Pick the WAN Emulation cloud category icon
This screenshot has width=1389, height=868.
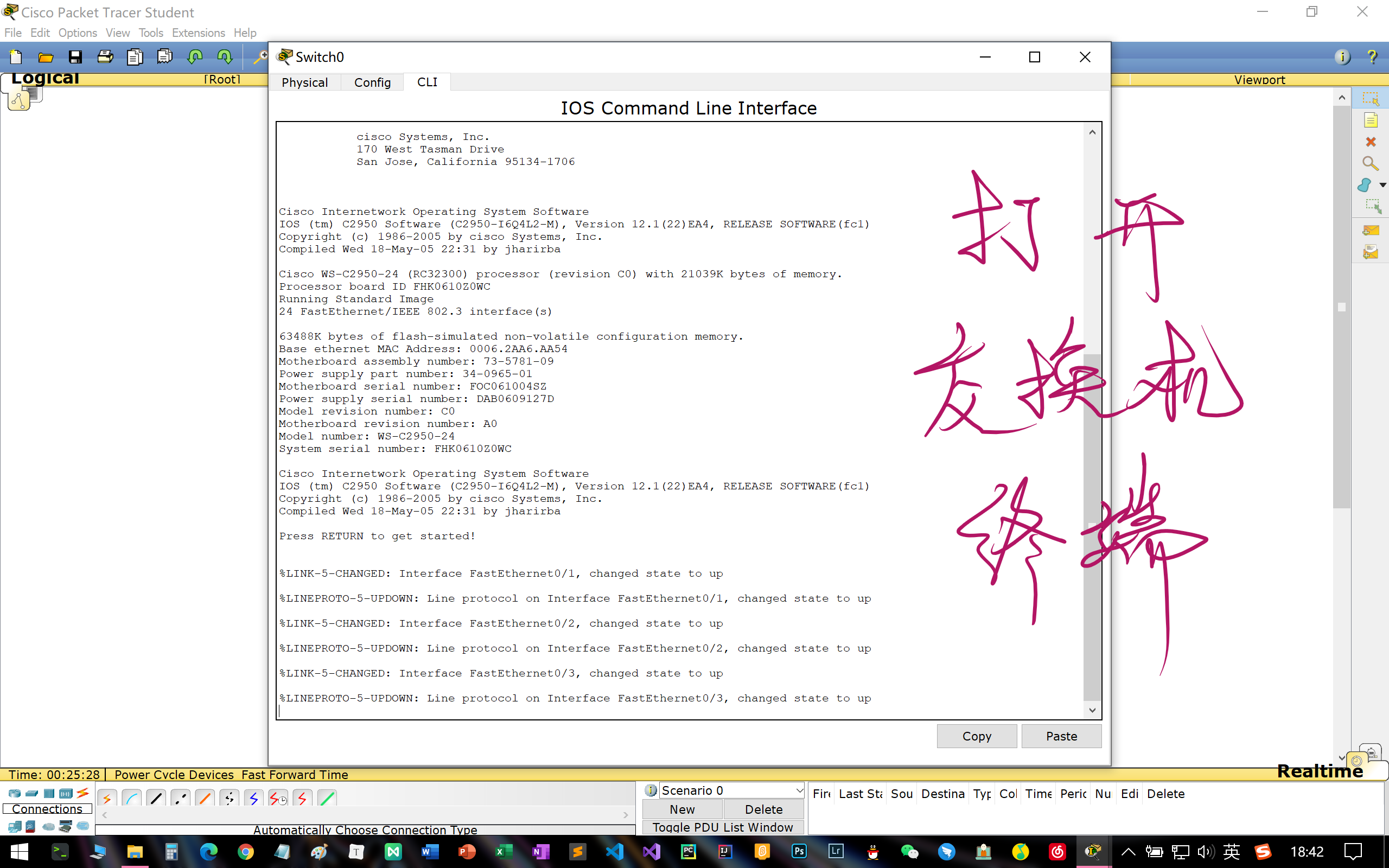click(x=49, y=827)
